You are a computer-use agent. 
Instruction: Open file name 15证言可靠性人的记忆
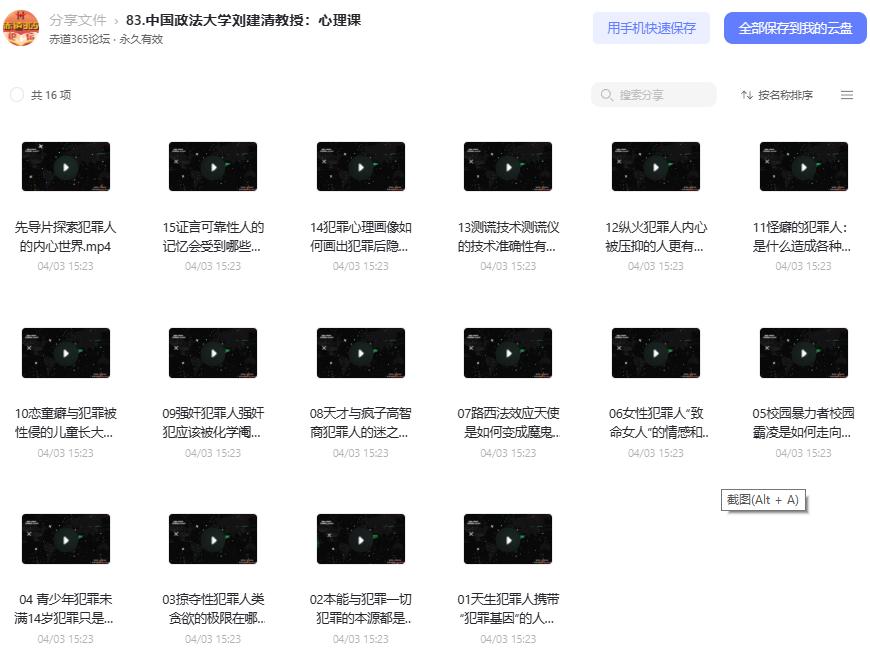click(213, 236)
